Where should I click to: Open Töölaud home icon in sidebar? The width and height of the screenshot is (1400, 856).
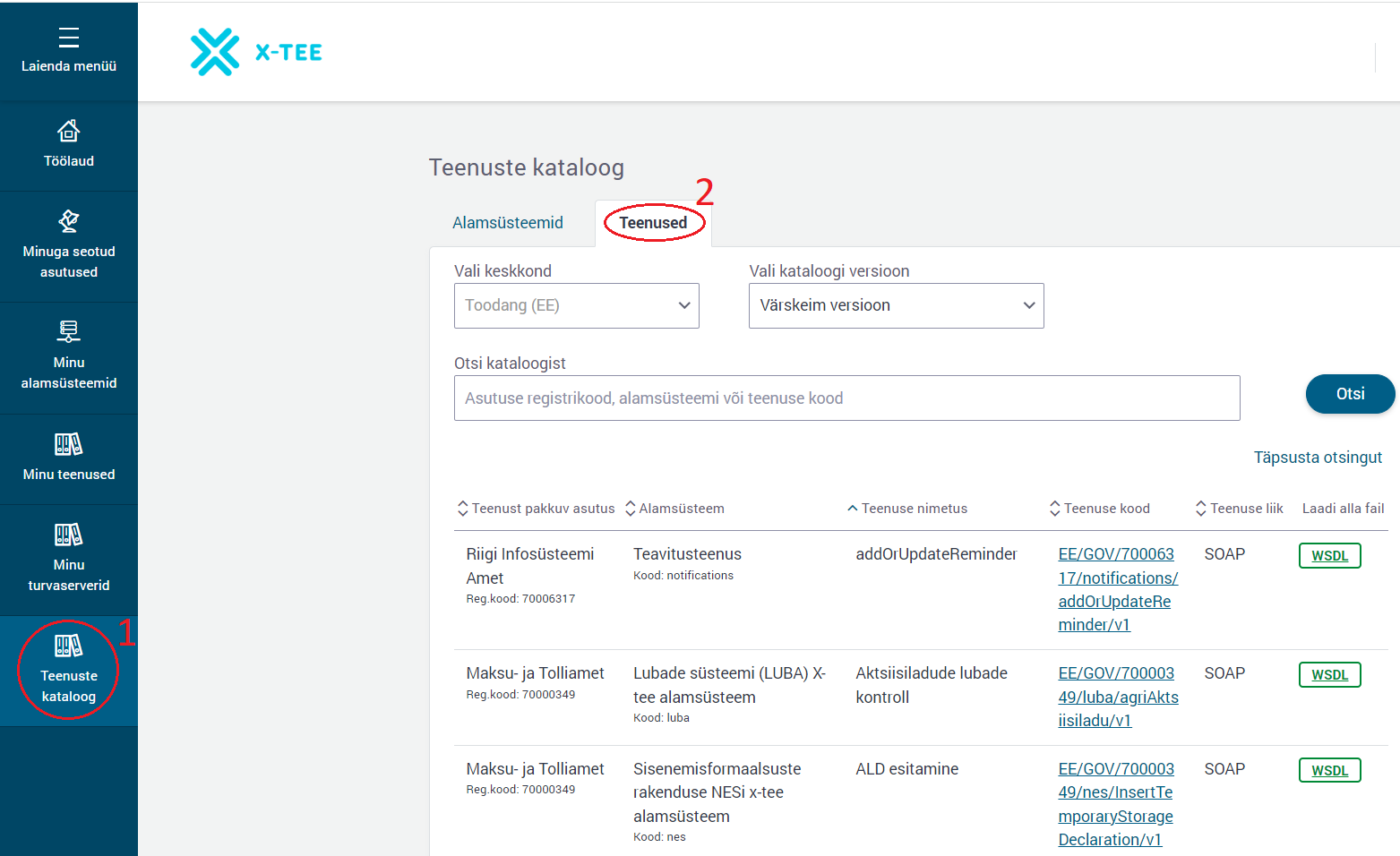coord(68,133)
